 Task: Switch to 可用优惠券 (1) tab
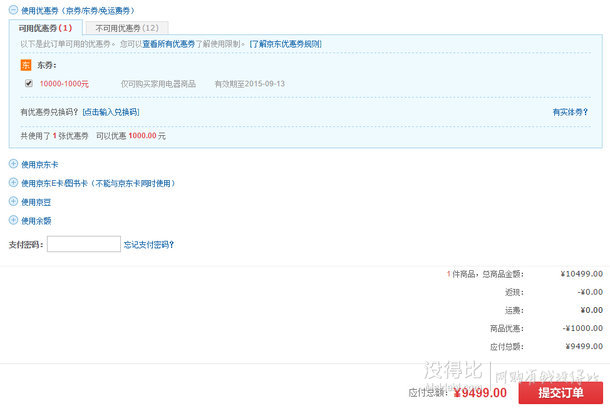coord(46,28)
